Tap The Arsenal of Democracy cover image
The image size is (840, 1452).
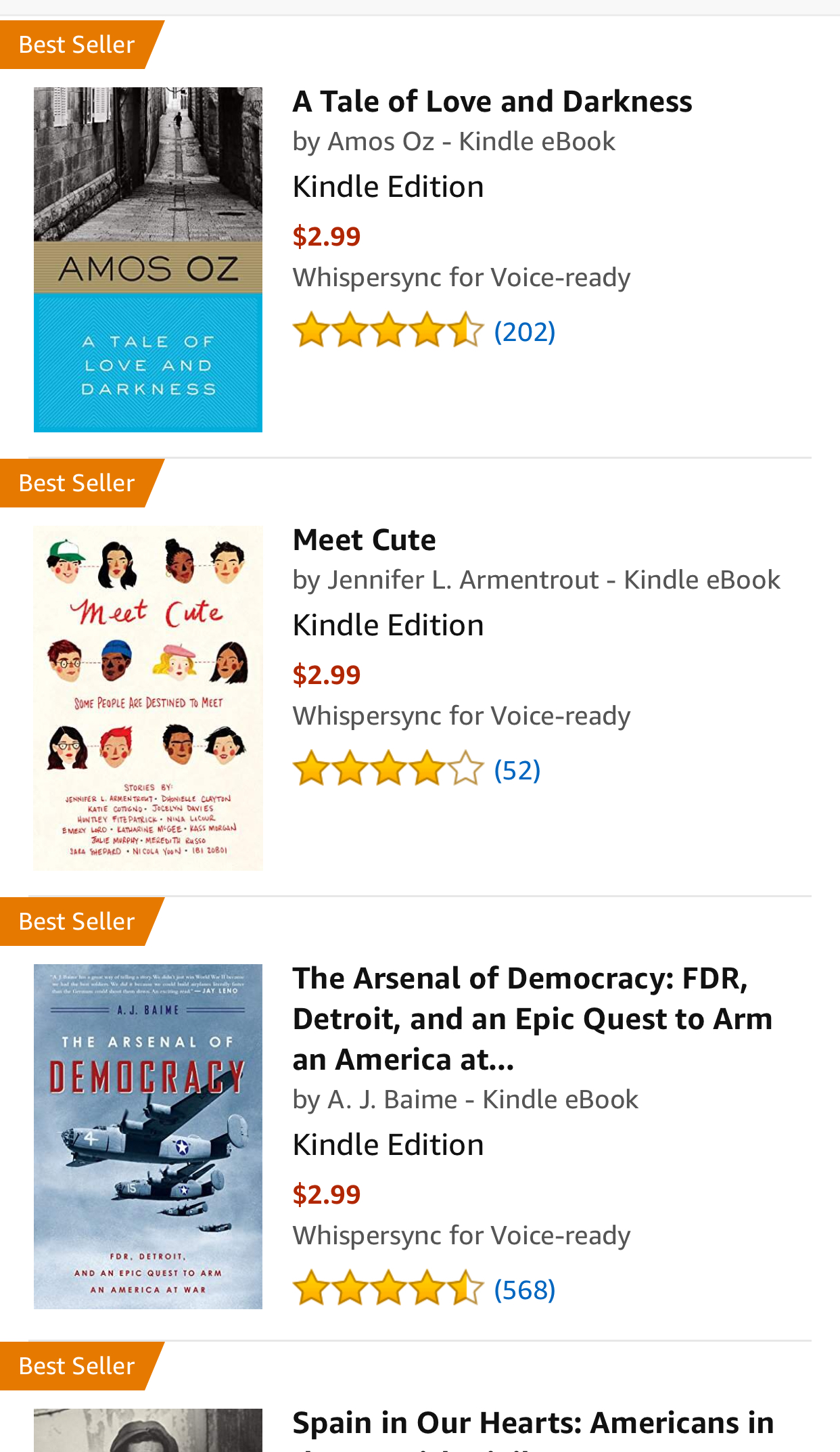[x=148, y=1136]
